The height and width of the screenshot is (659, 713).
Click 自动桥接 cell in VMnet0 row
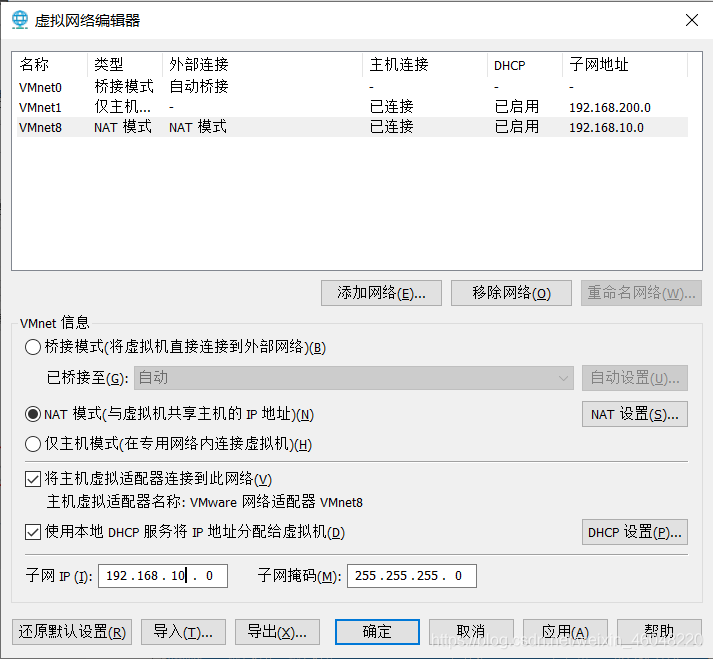coord(199,86)
